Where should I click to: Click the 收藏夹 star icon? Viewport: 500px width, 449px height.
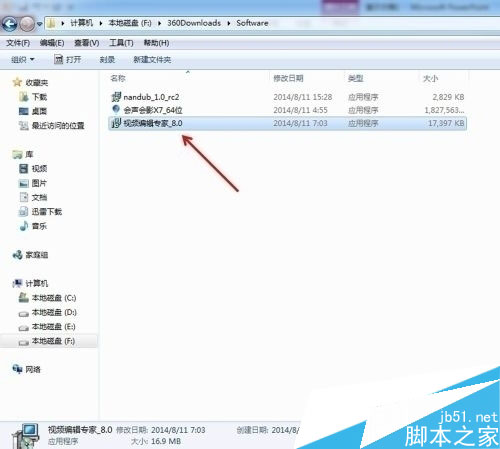point(17,82)
